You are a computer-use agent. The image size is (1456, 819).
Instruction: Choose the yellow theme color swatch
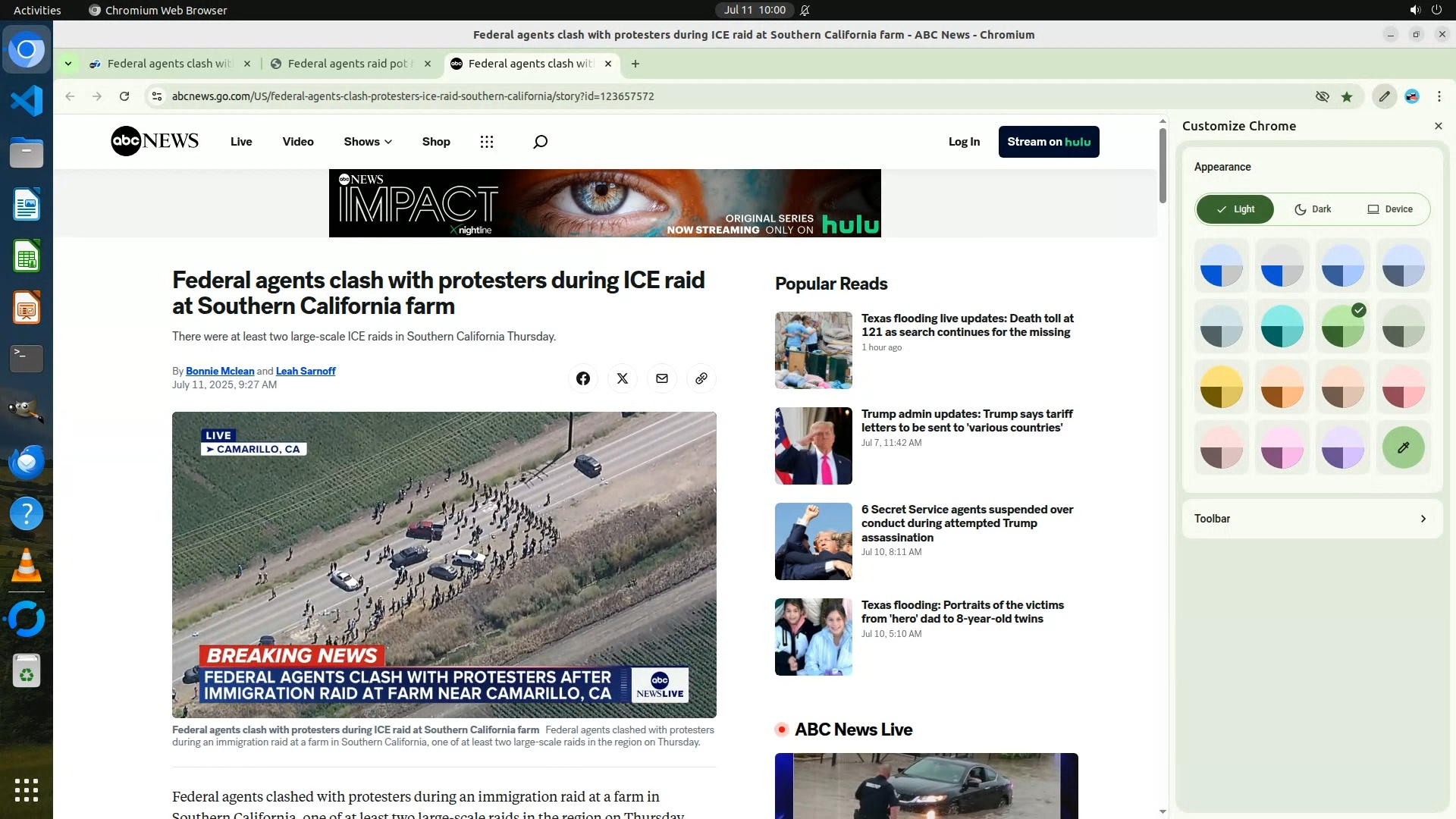1221,387
